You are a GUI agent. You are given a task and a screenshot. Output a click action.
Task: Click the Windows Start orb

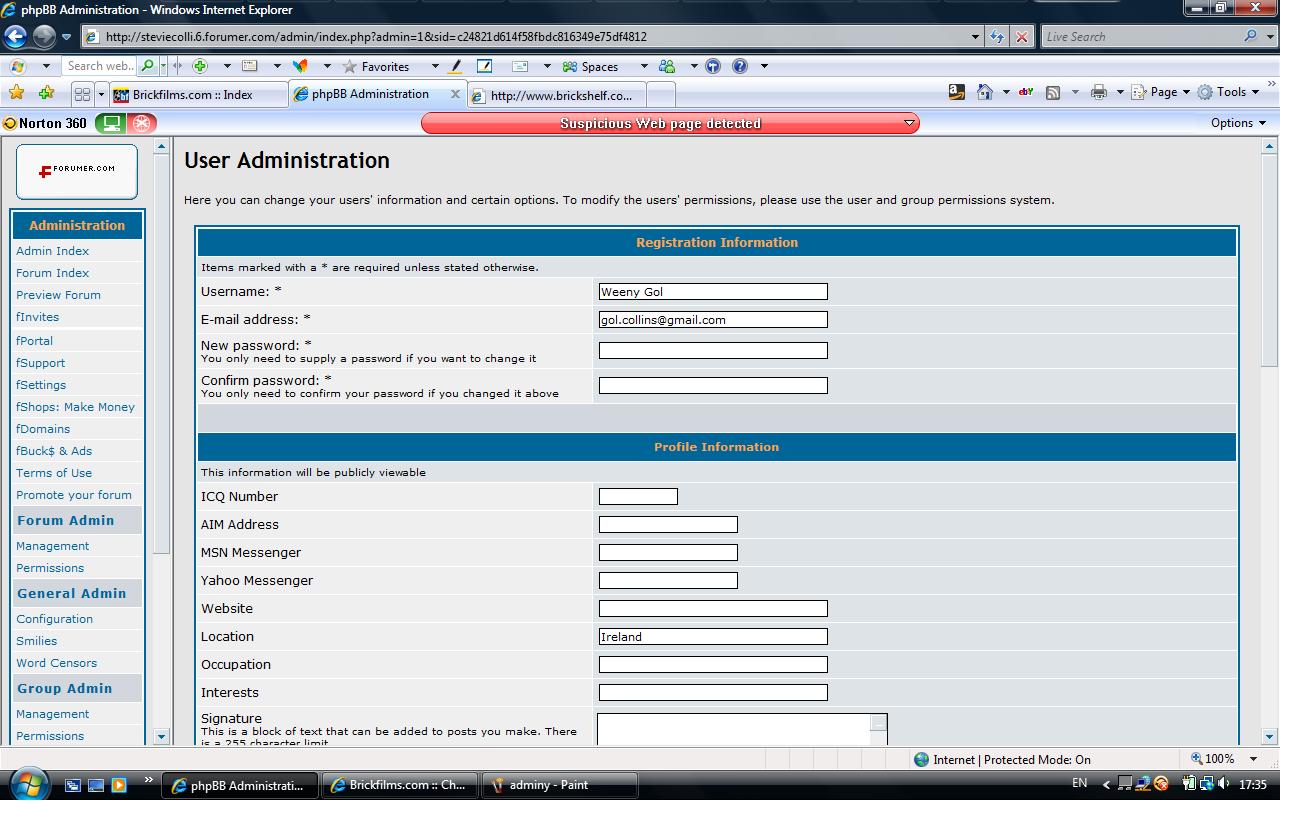[x=28, y=784]
